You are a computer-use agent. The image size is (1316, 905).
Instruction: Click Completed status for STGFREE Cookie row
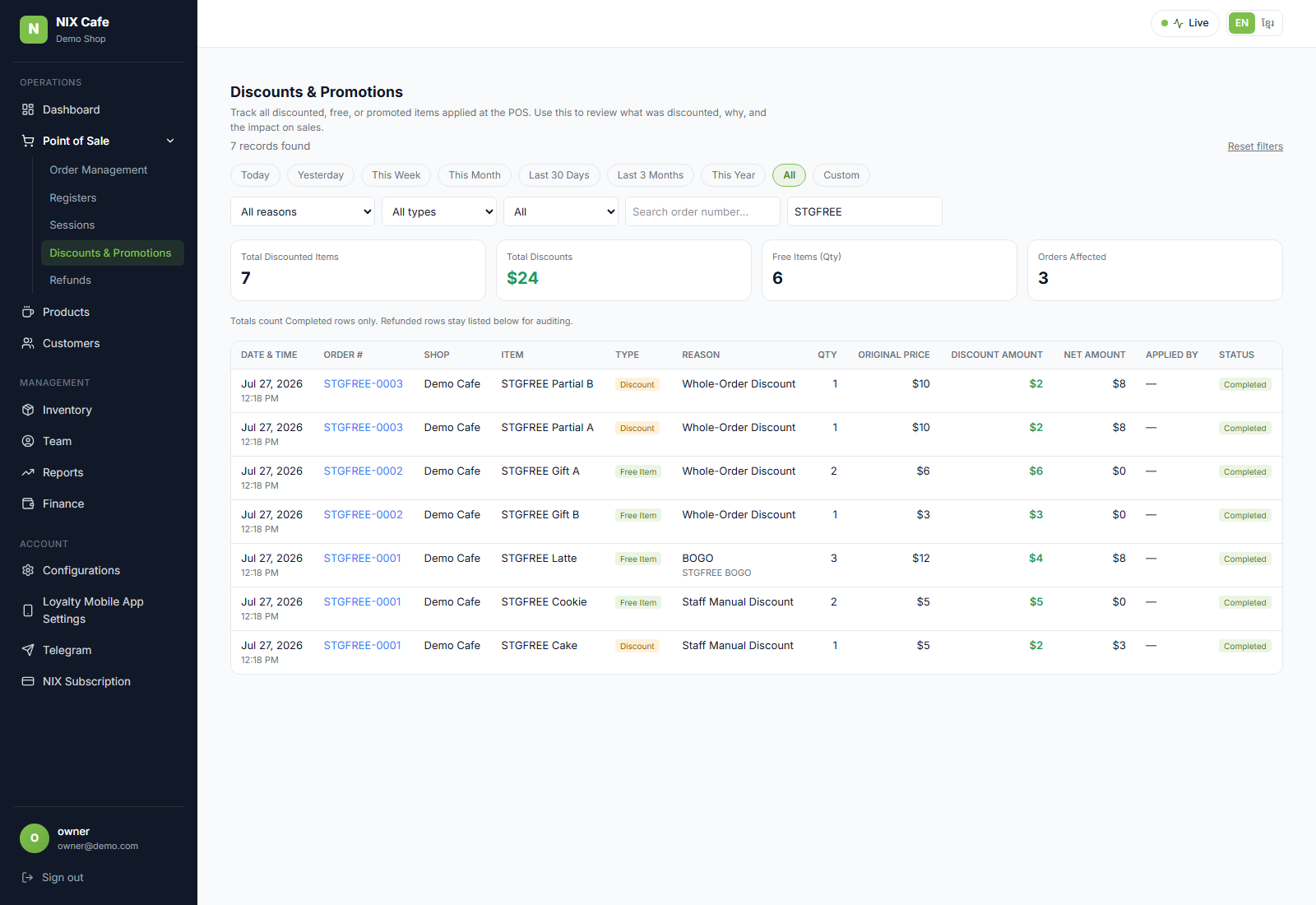[x=1244, y=602]
